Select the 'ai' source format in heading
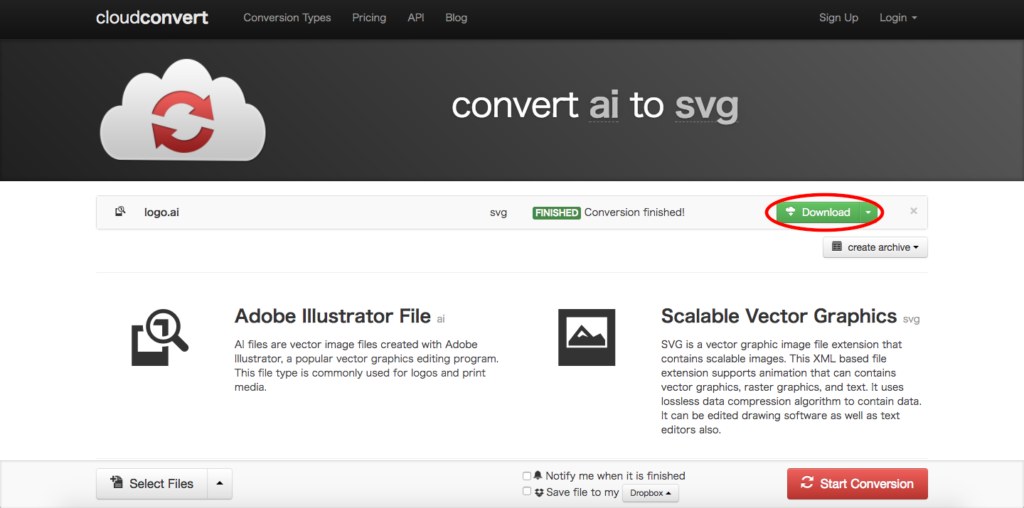Screen dimensions: 1024x508 coord(604,106)
